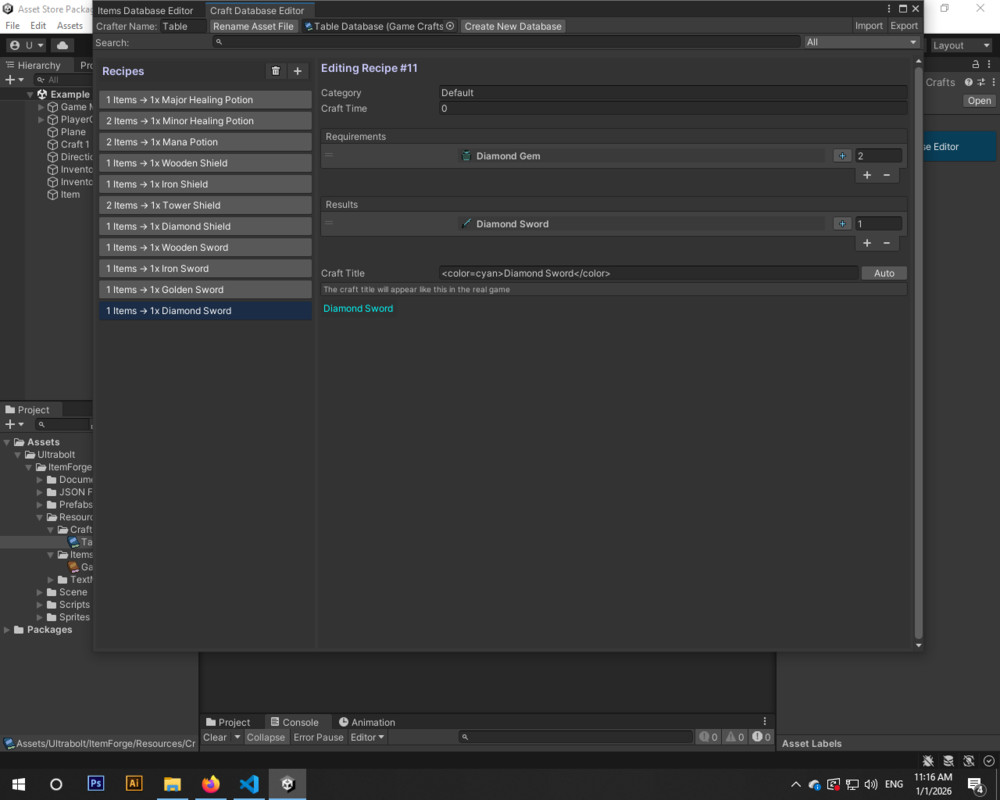Enable Auto for the Craft Title
1000x800 pixels.
pyautogui.click(x=883, y=272)
